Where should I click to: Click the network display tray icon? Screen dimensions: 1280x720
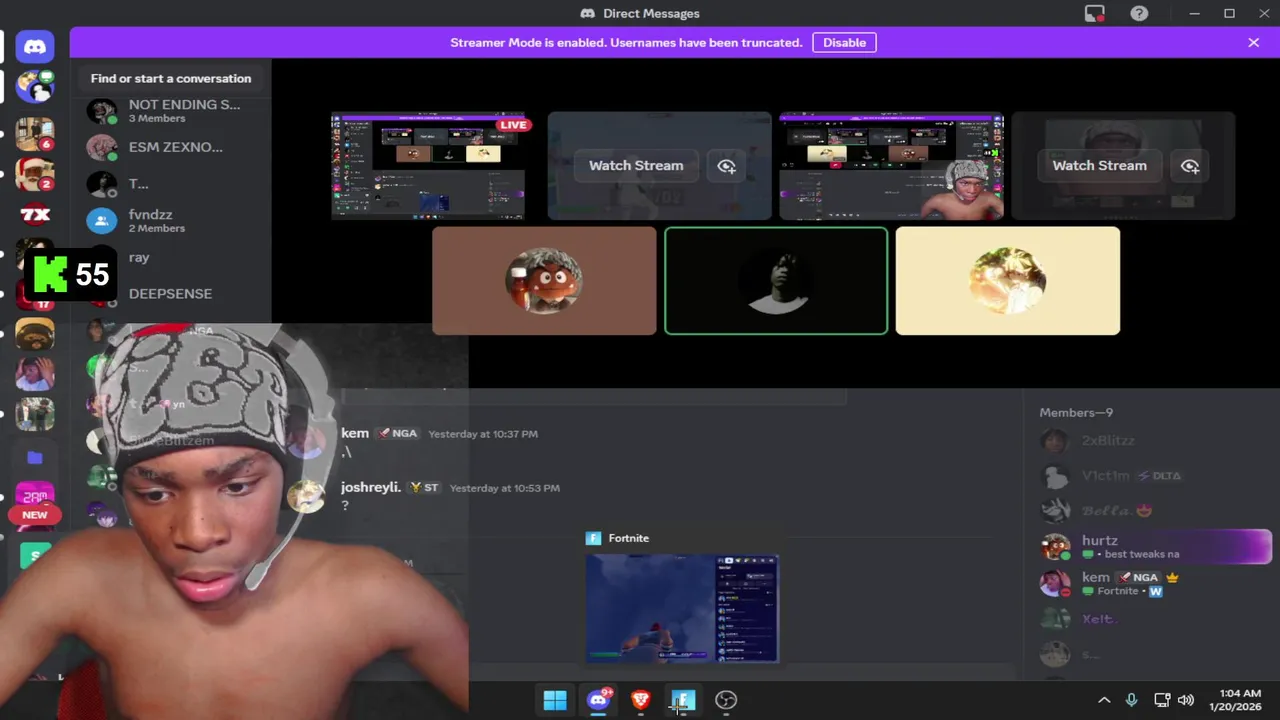point(1161,700)
